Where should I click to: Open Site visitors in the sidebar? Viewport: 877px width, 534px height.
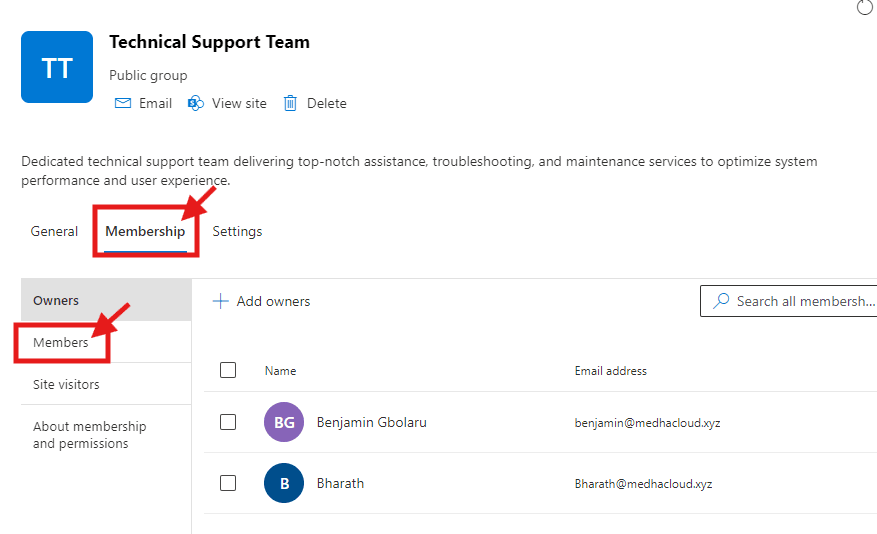[66, 384]
